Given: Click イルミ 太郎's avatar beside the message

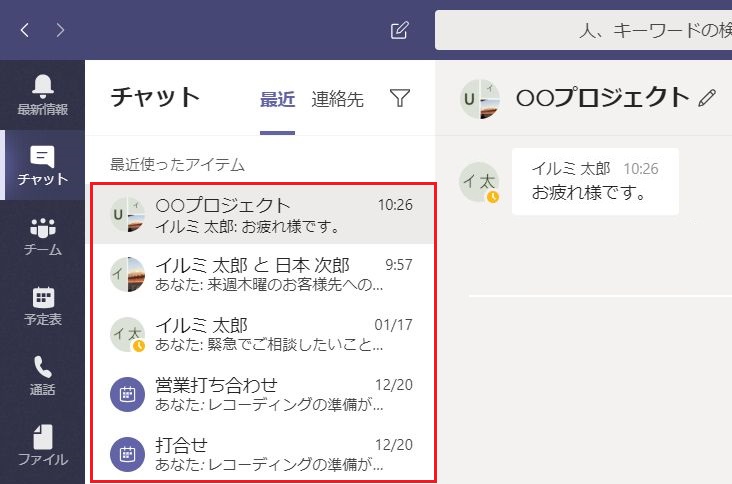Looking at the screenshot, I should [479, 182].
